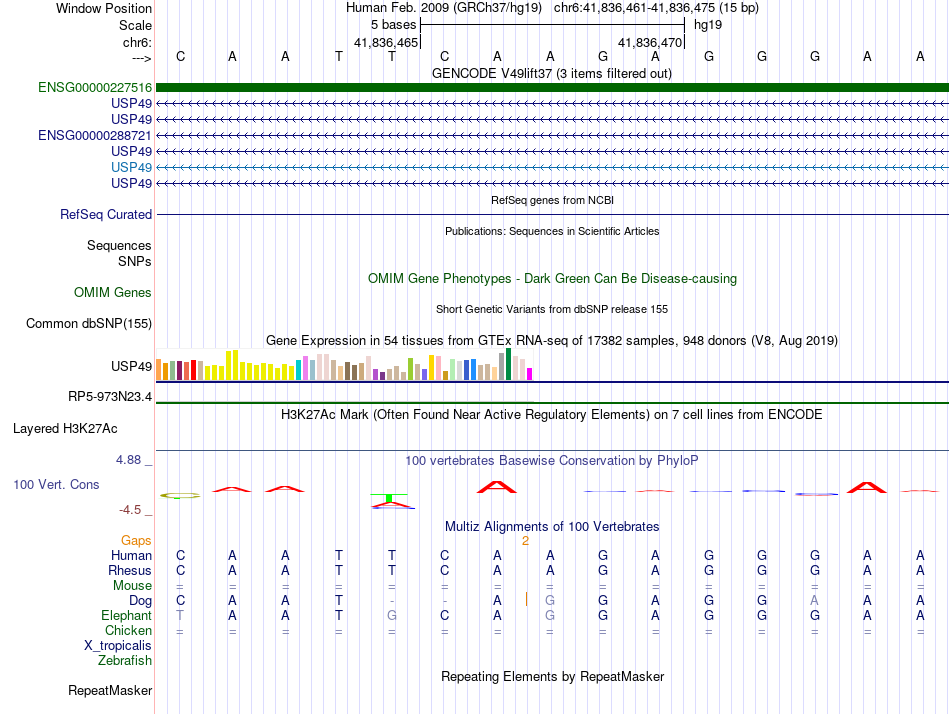This screenshot has width=950, height=714.
Task: Select the Dog species row label
Action: (140, 601)
